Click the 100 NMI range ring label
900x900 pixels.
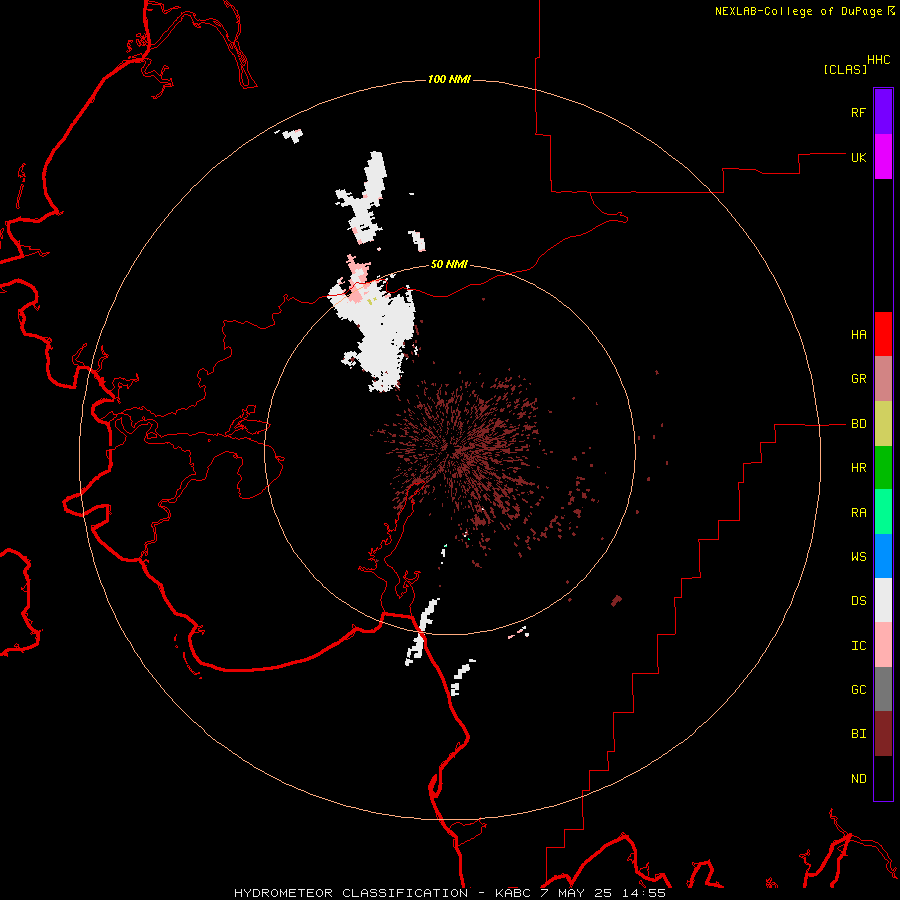[x=449, y=79]
